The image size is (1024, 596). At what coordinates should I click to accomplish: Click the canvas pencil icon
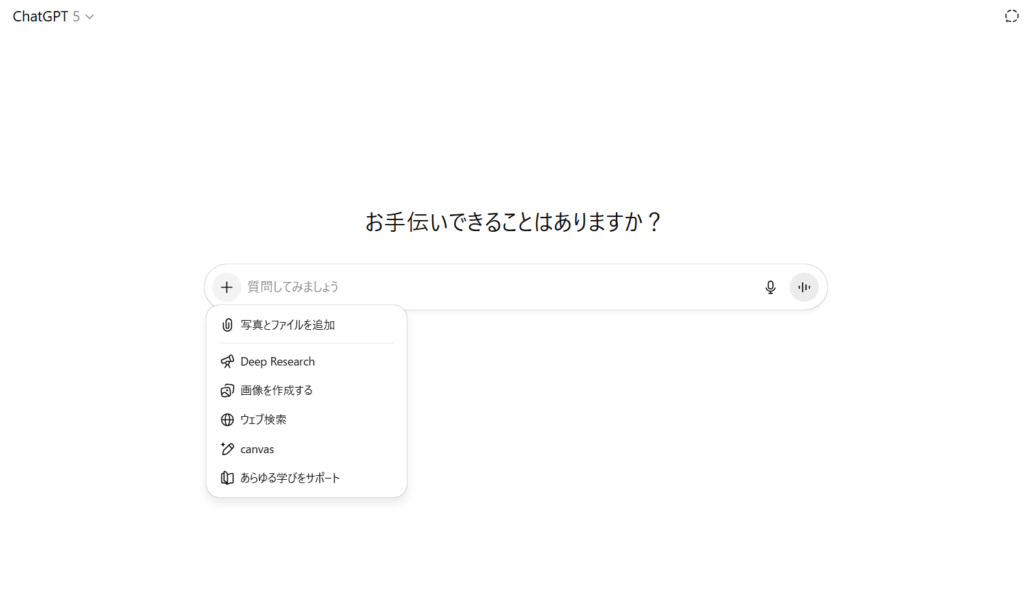tap(227, 449)
